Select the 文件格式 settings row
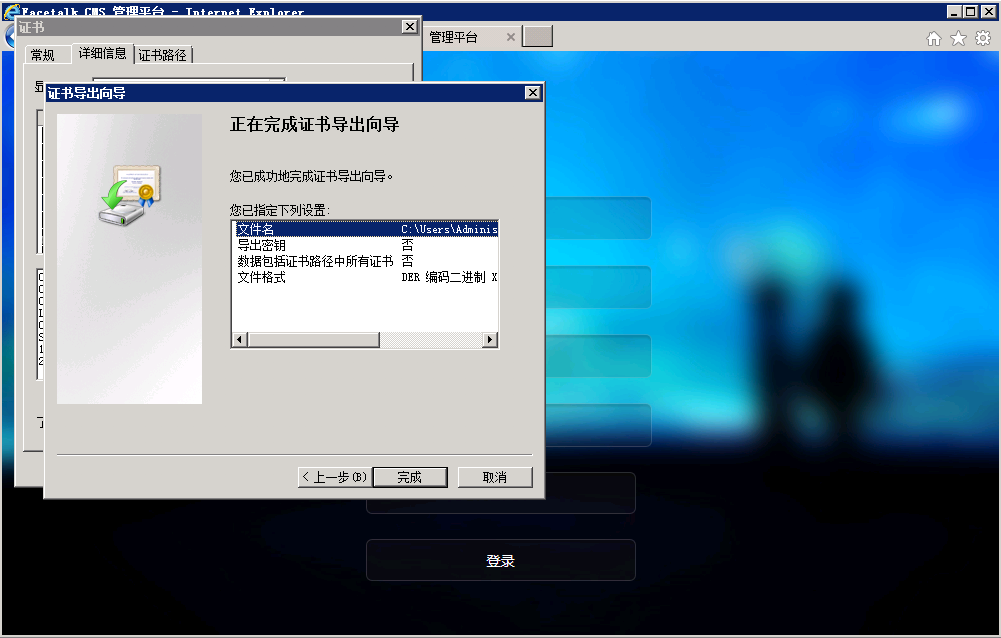 tap(262, 277)
